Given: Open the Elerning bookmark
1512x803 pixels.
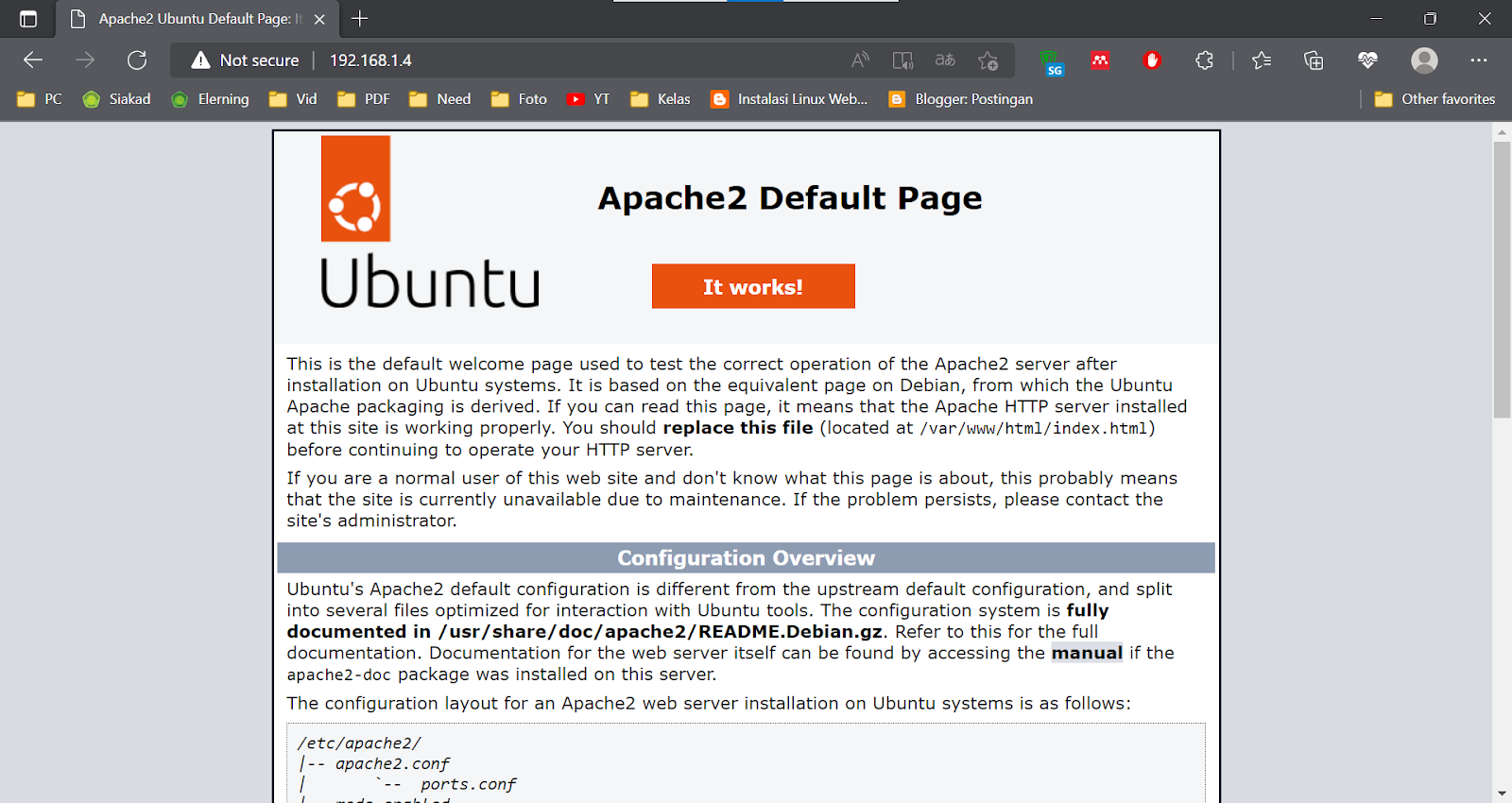Looking at the screenshot, I should [210, 99].
